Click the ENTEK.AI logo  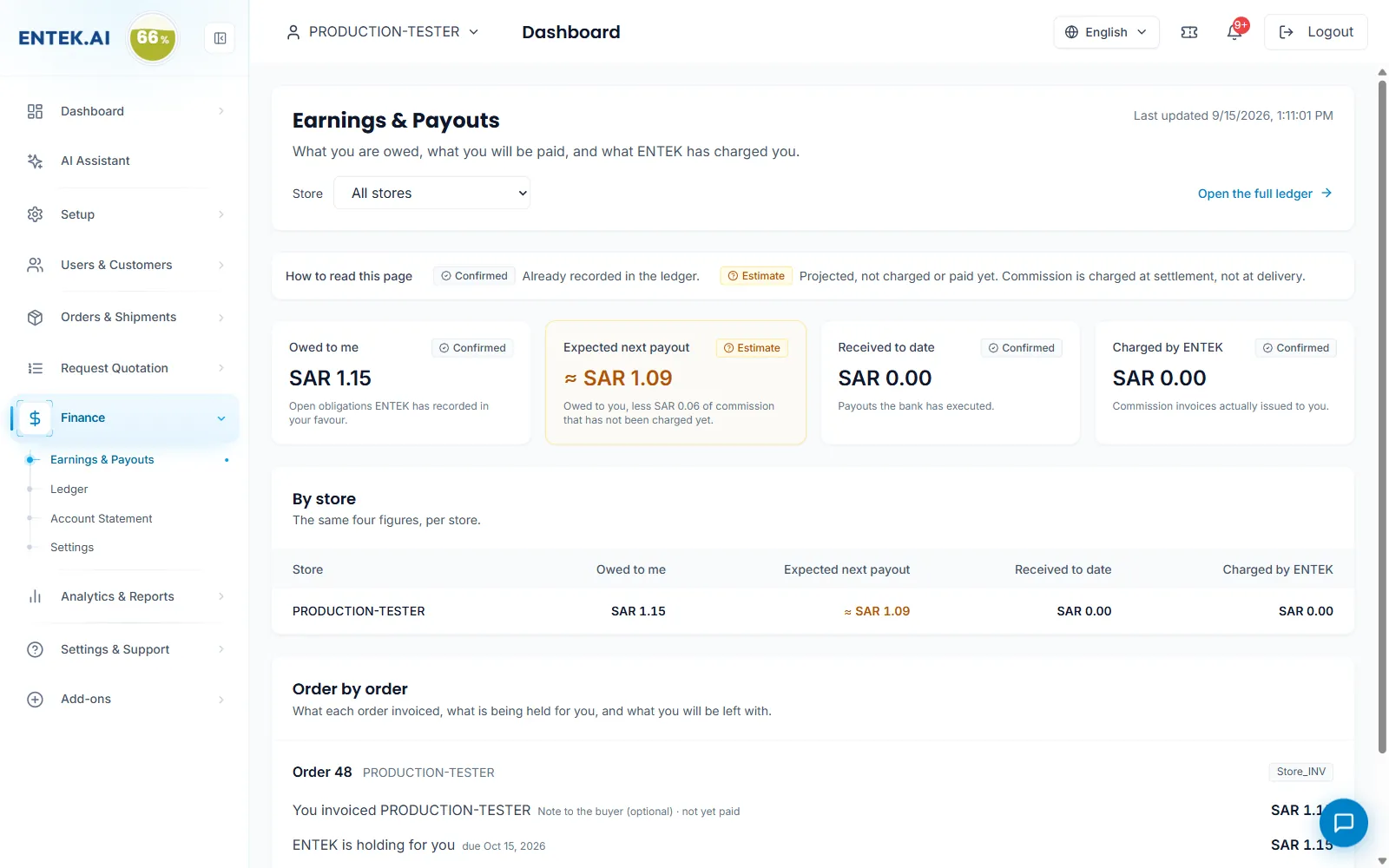coord(64,38)
